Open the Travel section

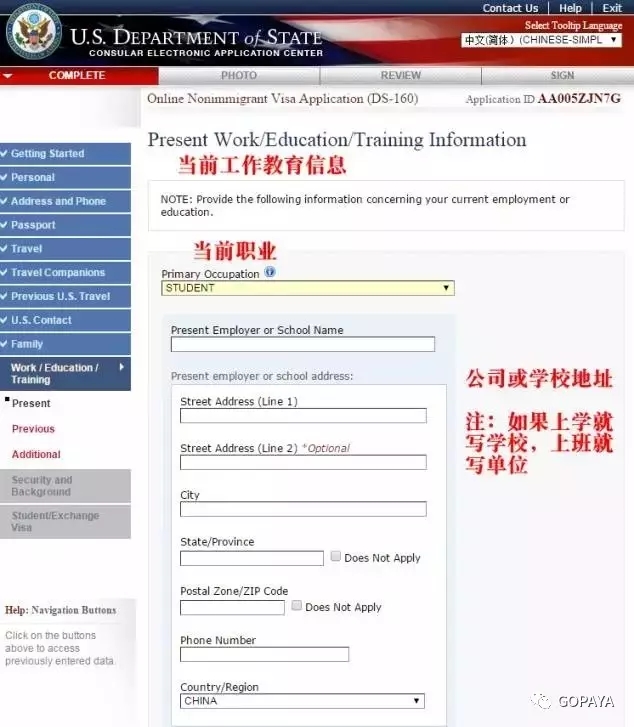point(65,249)
